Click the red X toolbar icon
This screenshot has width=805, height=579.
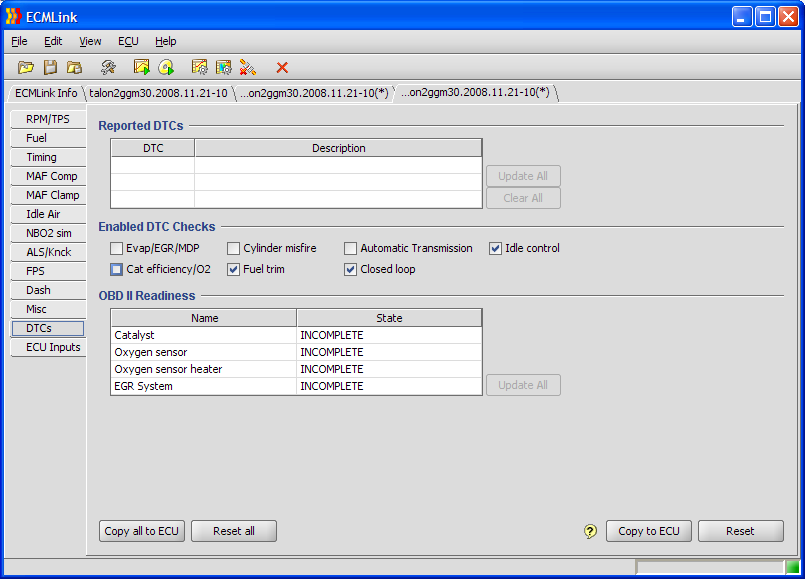[x=282, y=67]
